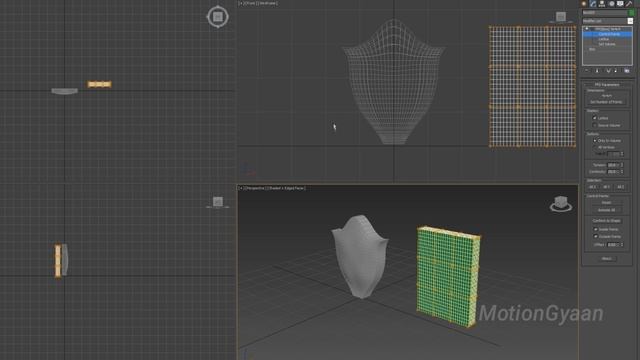Select Lattice sub-object level
This screenshot has width=640, height=360.
(604, 39)
